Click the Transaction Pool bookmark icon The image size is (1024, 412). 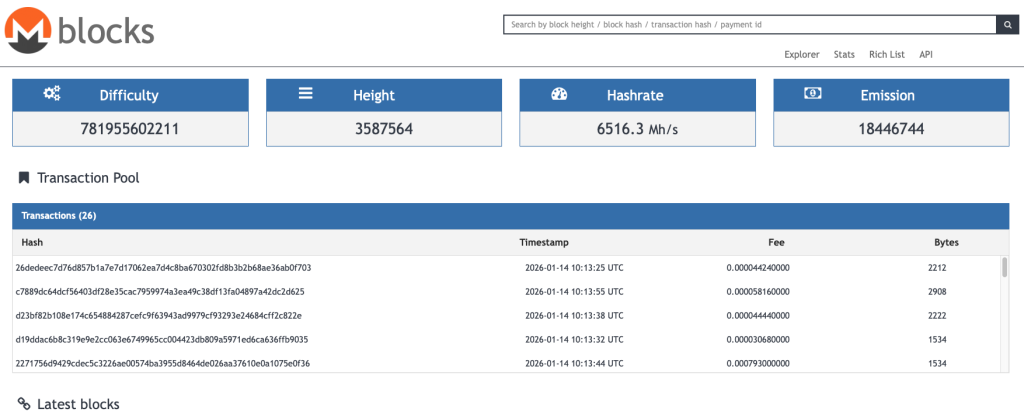coord(24,178)
